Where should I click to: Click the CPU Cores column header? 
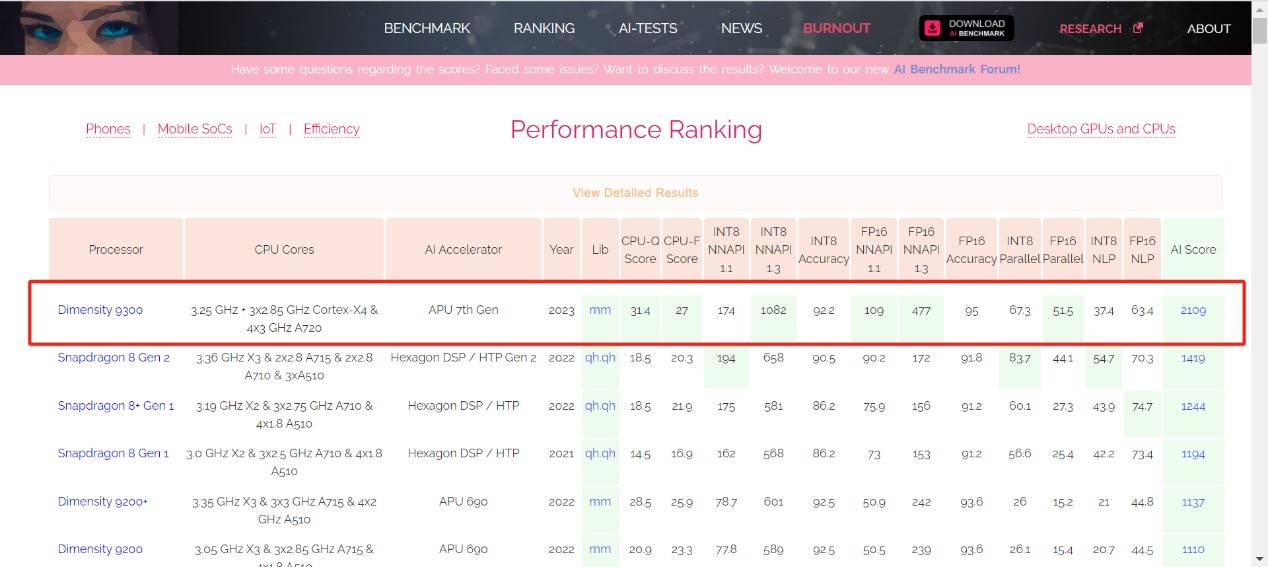[x=285, y=250]
